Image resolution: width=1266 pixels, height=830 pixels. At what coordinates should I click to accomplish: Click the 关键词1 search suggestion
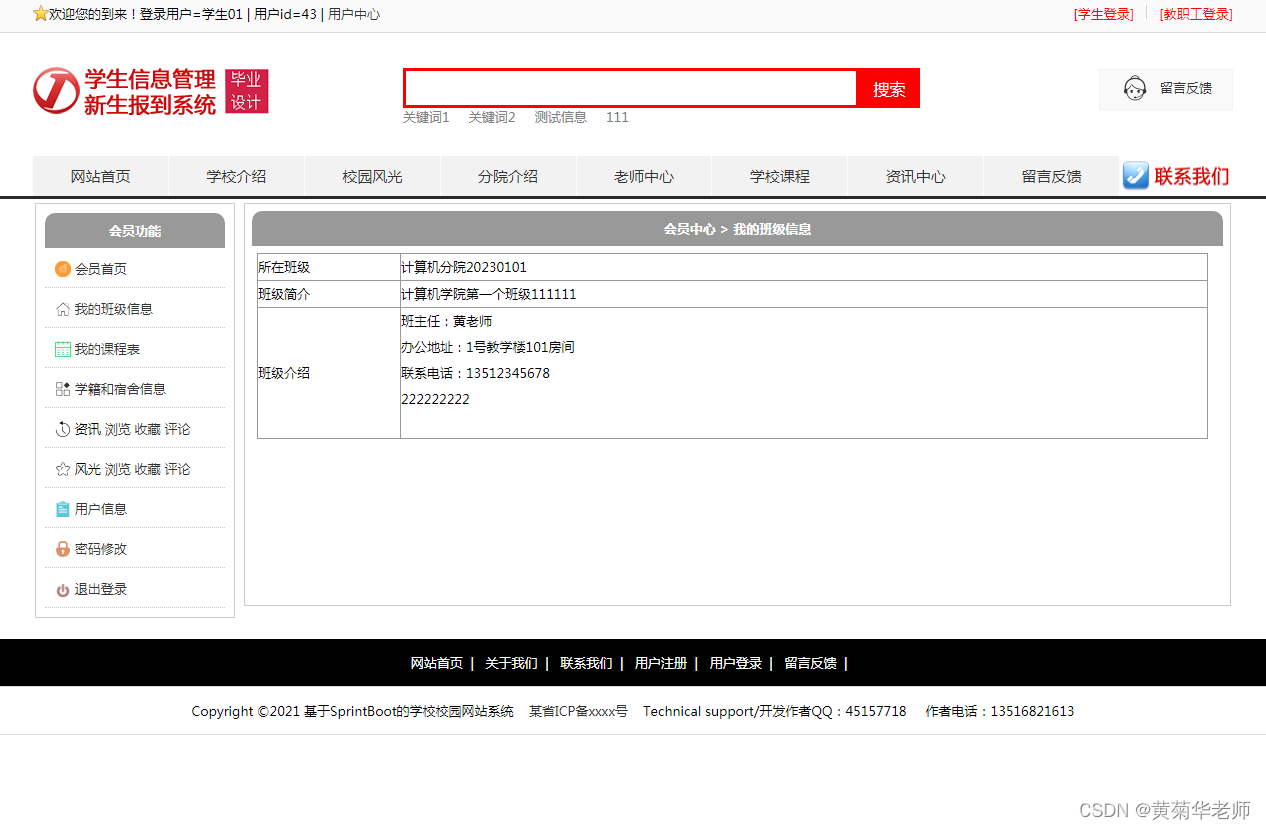[x=426, y=117]
